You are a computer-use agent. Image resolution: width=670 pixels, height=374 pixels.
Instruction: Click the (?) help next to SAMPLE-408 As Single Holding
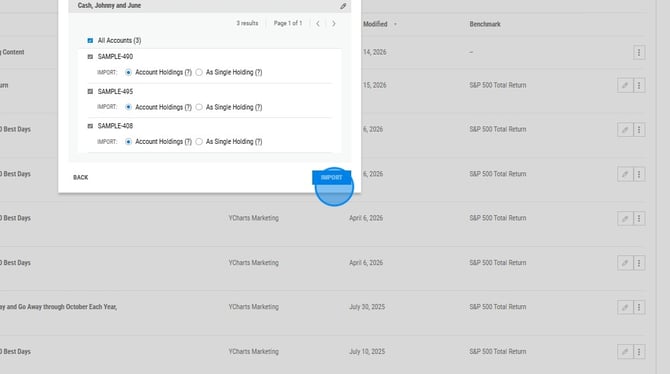pos(259,141)
